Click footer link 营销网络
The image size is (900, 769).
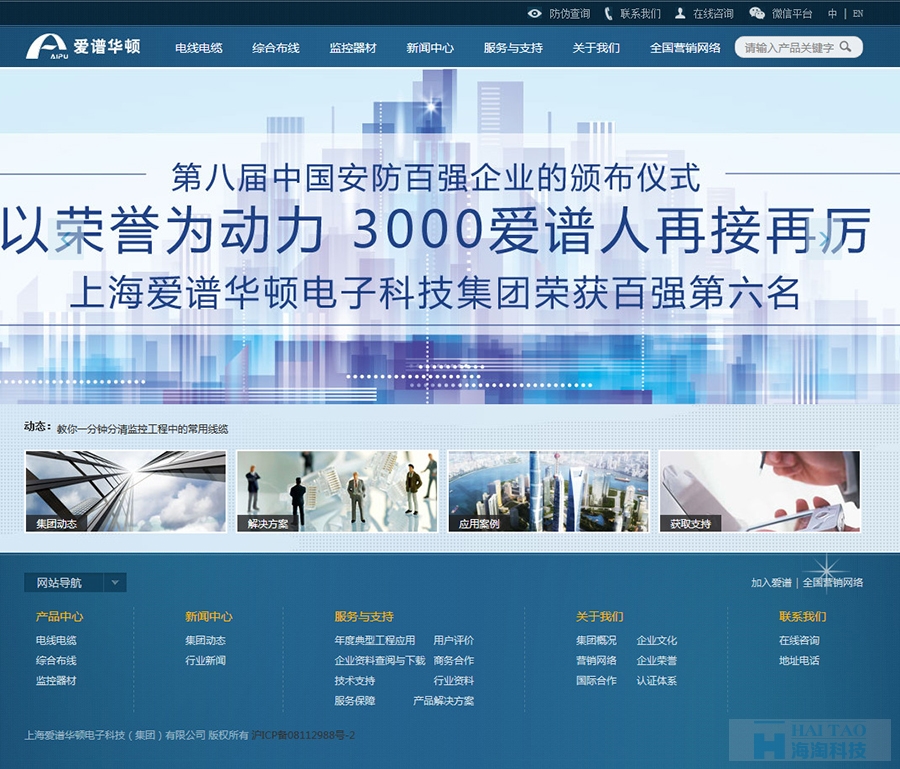(596, 661)
